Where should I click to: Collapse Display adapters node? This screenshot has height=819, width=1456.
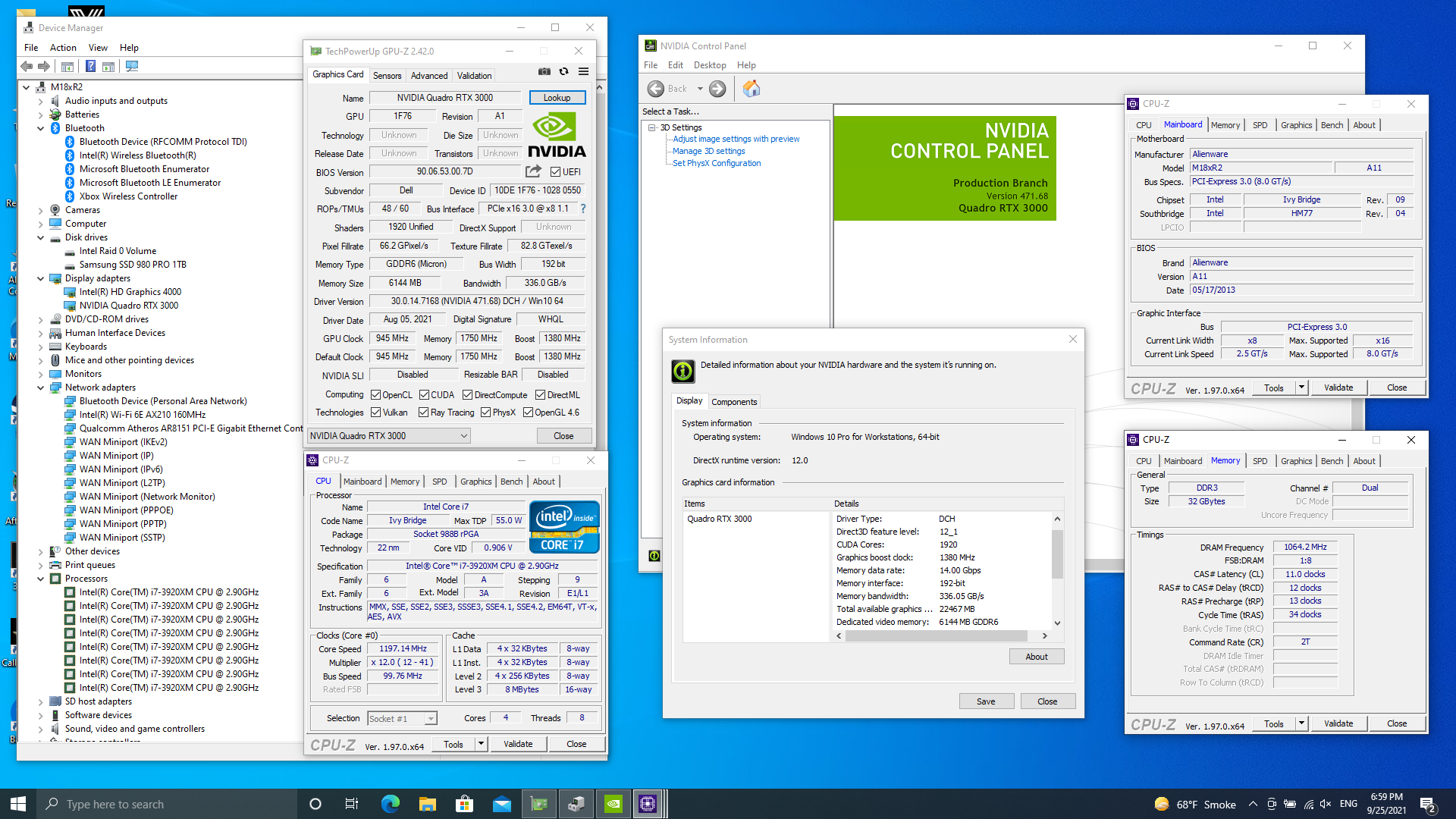pyautogui.click(x=40, y=278)
